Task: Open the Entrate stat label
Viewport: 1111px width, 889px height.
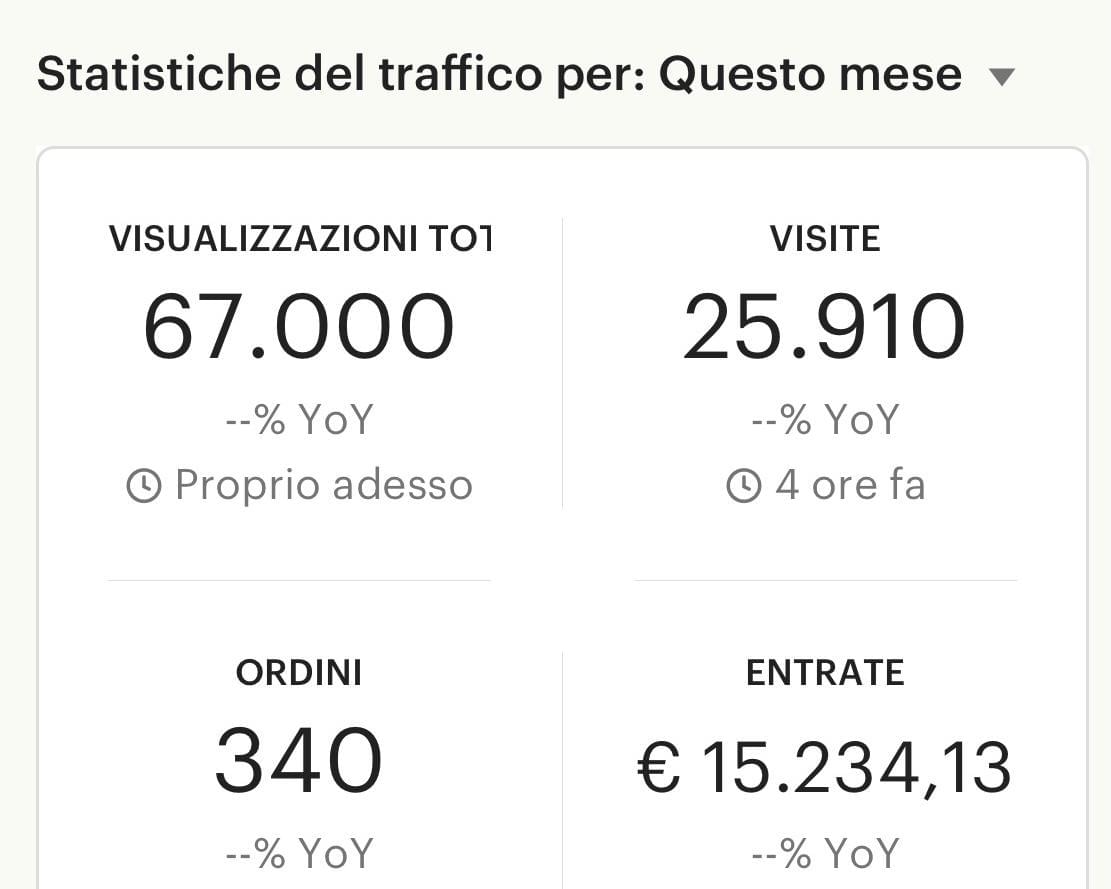Action: pos(825,672)
